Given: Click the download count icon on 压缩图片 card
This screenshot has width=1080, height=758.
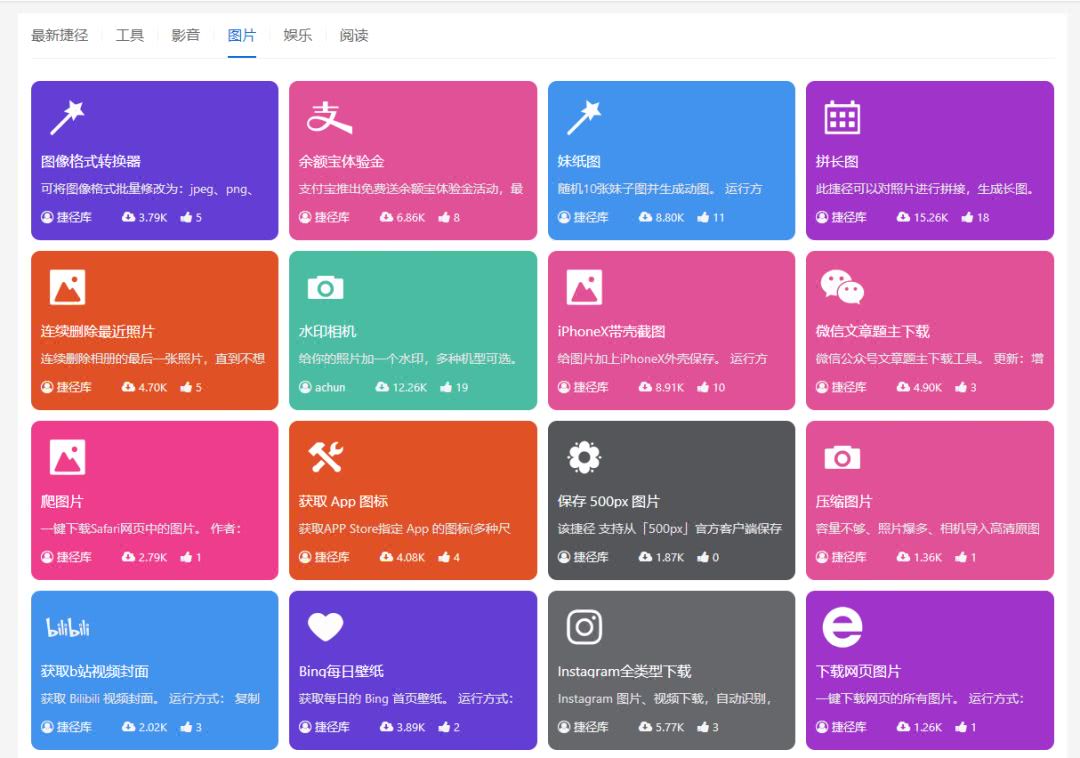Looking at the screenshot, I should click(903, 557).
